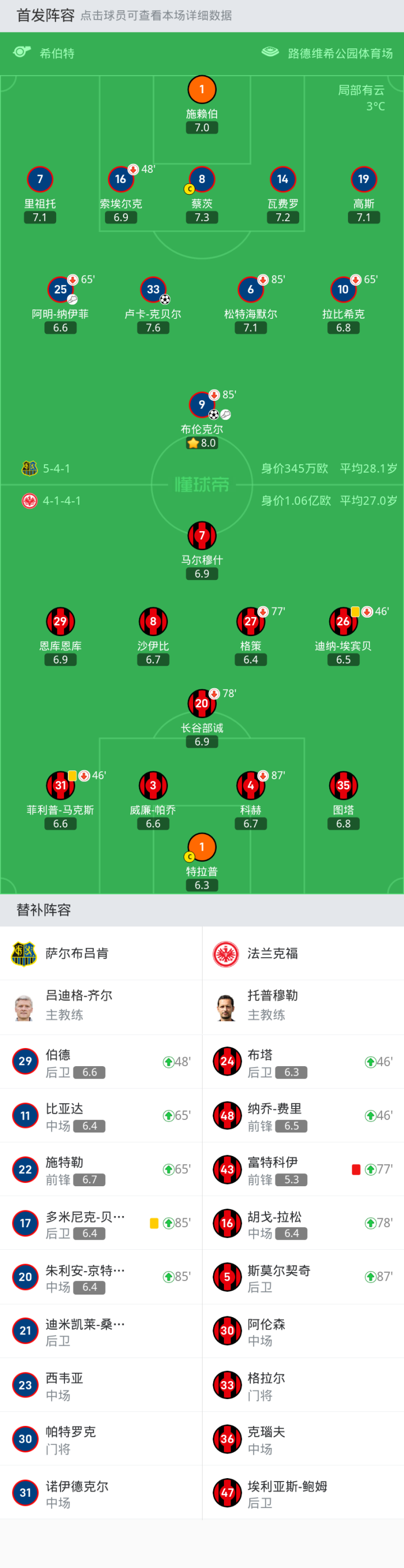
Task: Select goalkeeper 特拉普 at pitch bottom
Action: [x=201, y=847]
